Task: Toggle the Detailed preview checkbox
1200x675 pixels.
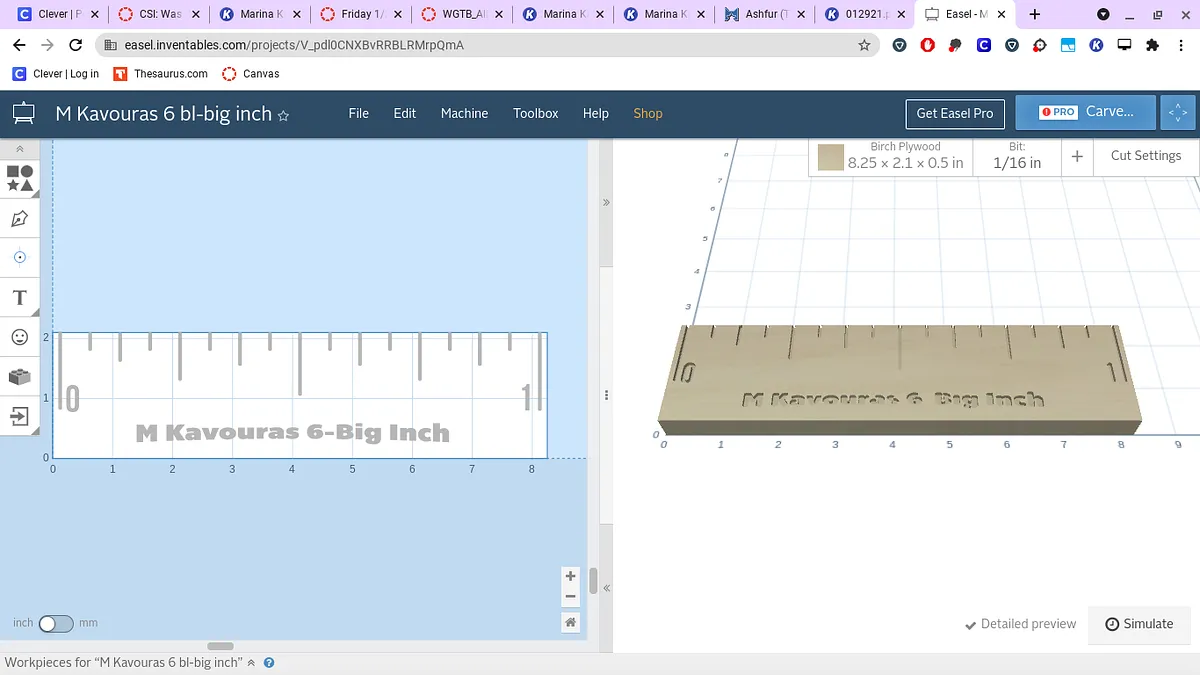Action: [1020, 624]
